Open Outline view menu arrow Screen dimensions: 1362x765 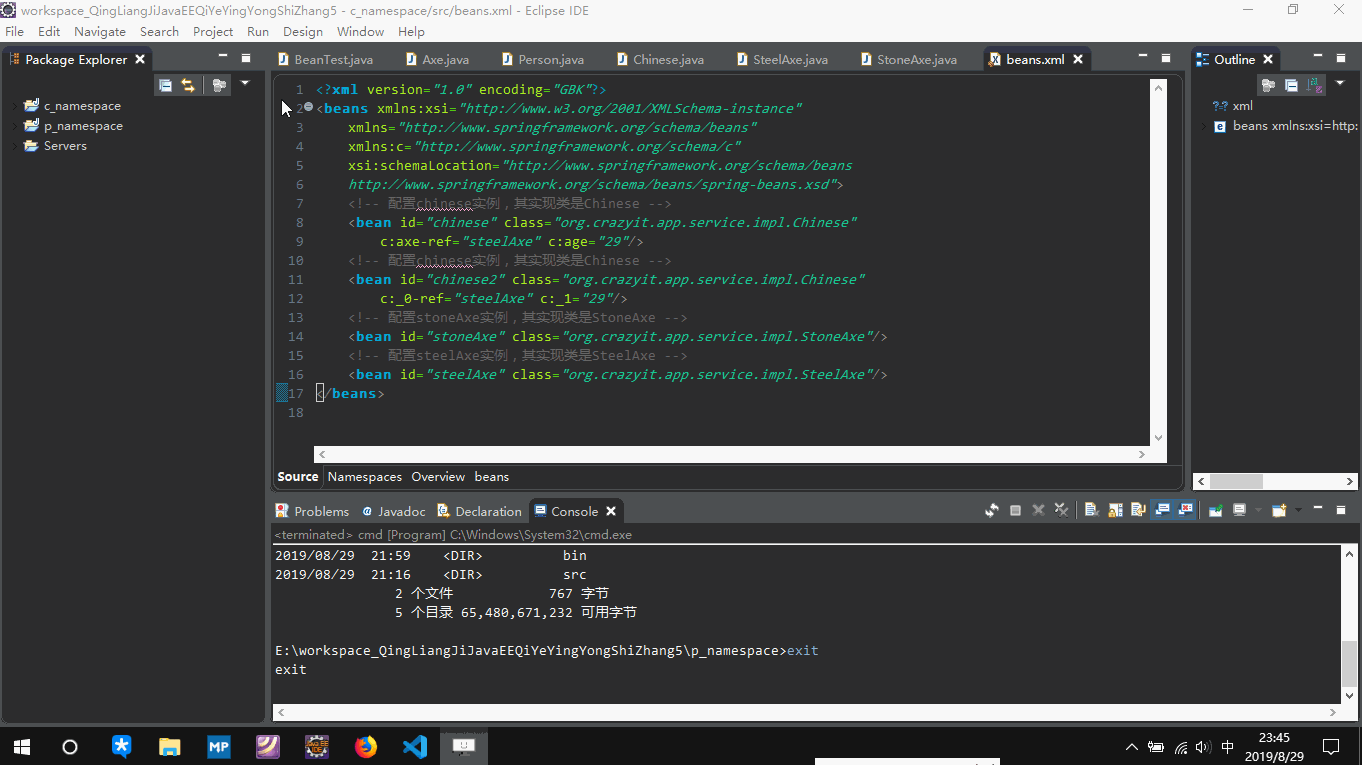tap(1340, 83)
